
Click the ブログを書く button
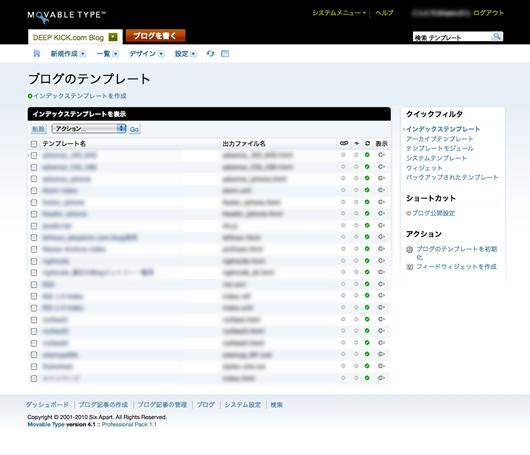(155, 36)
